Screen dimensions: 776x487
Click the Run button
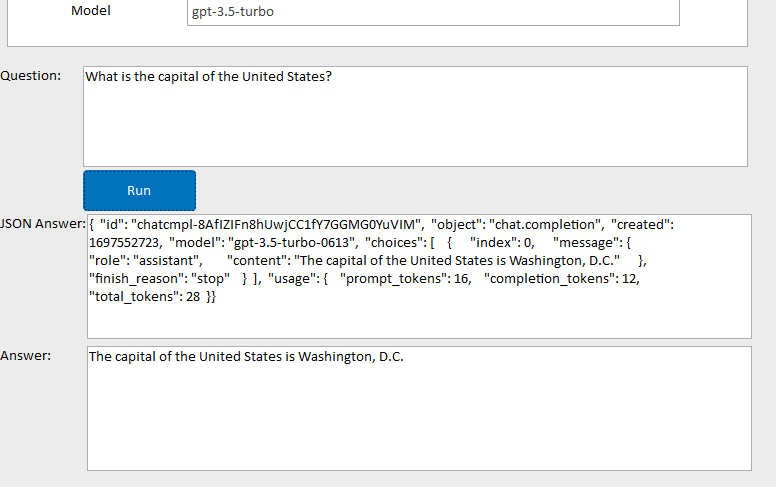[140, 191]
